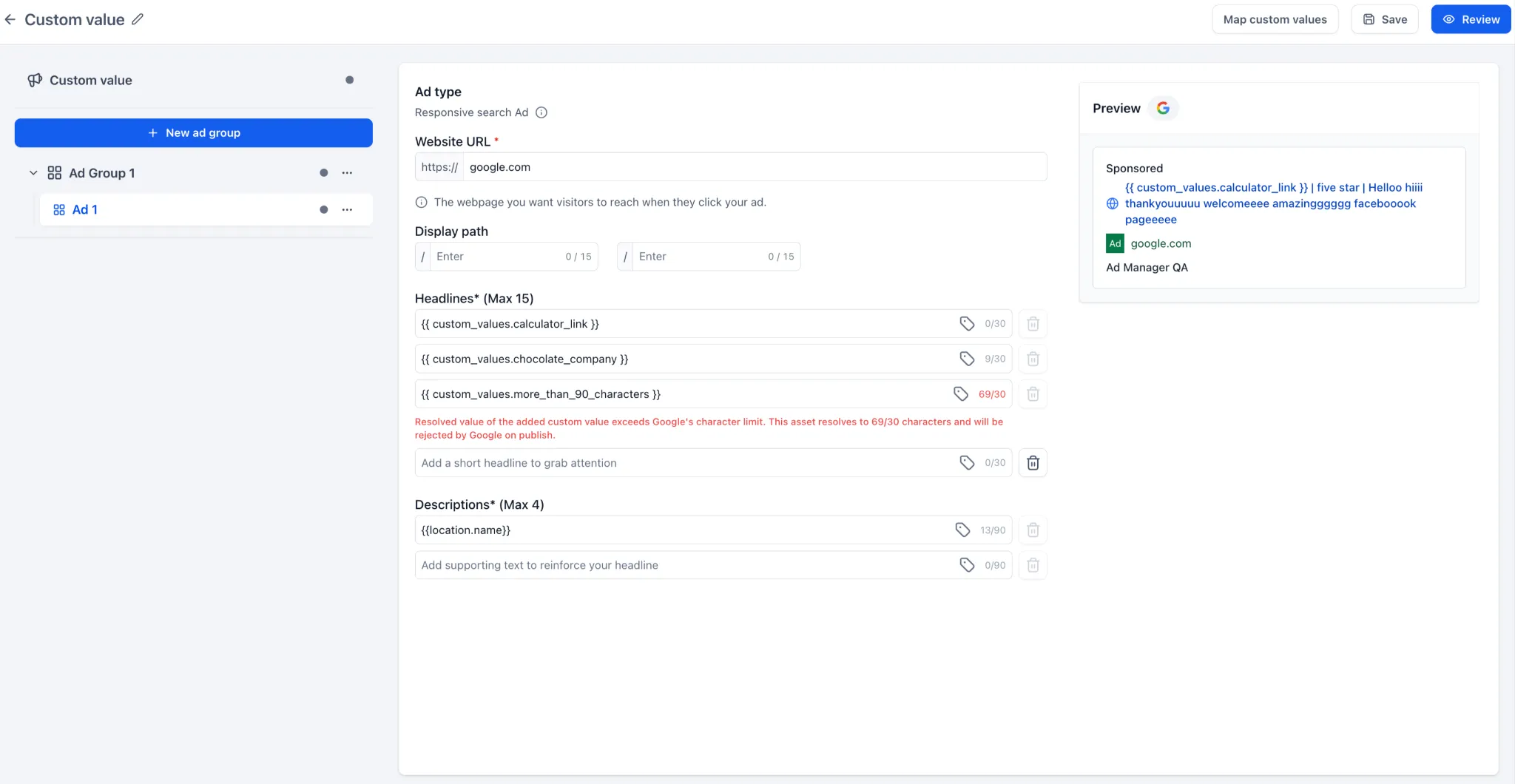The height and width of the screenshot is (784, 1515).
Task: Click the Save button
Action: (1384, 19)
